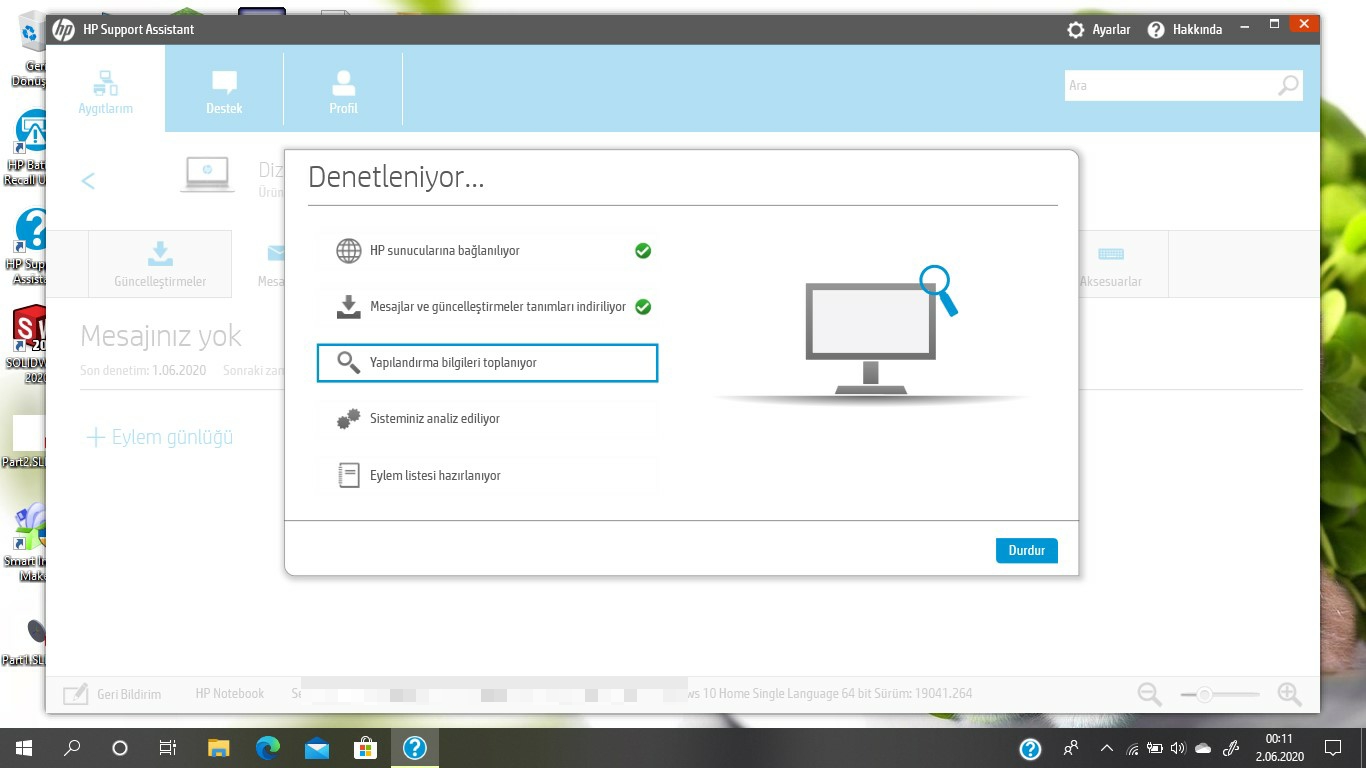Click the HP logo in the title bar

tap(63, 30)
